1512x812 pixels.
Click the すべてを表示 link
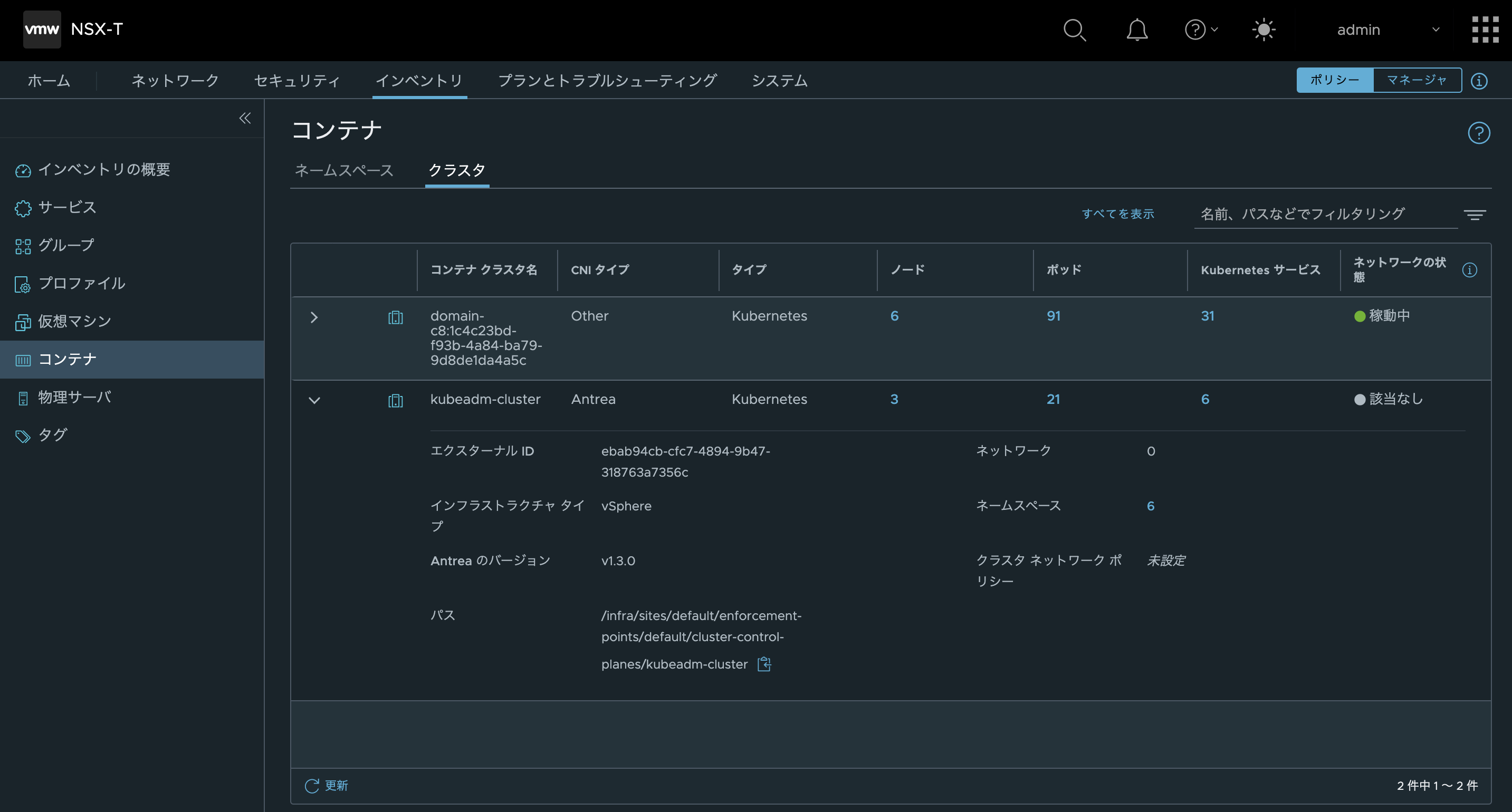(1117, 214)
